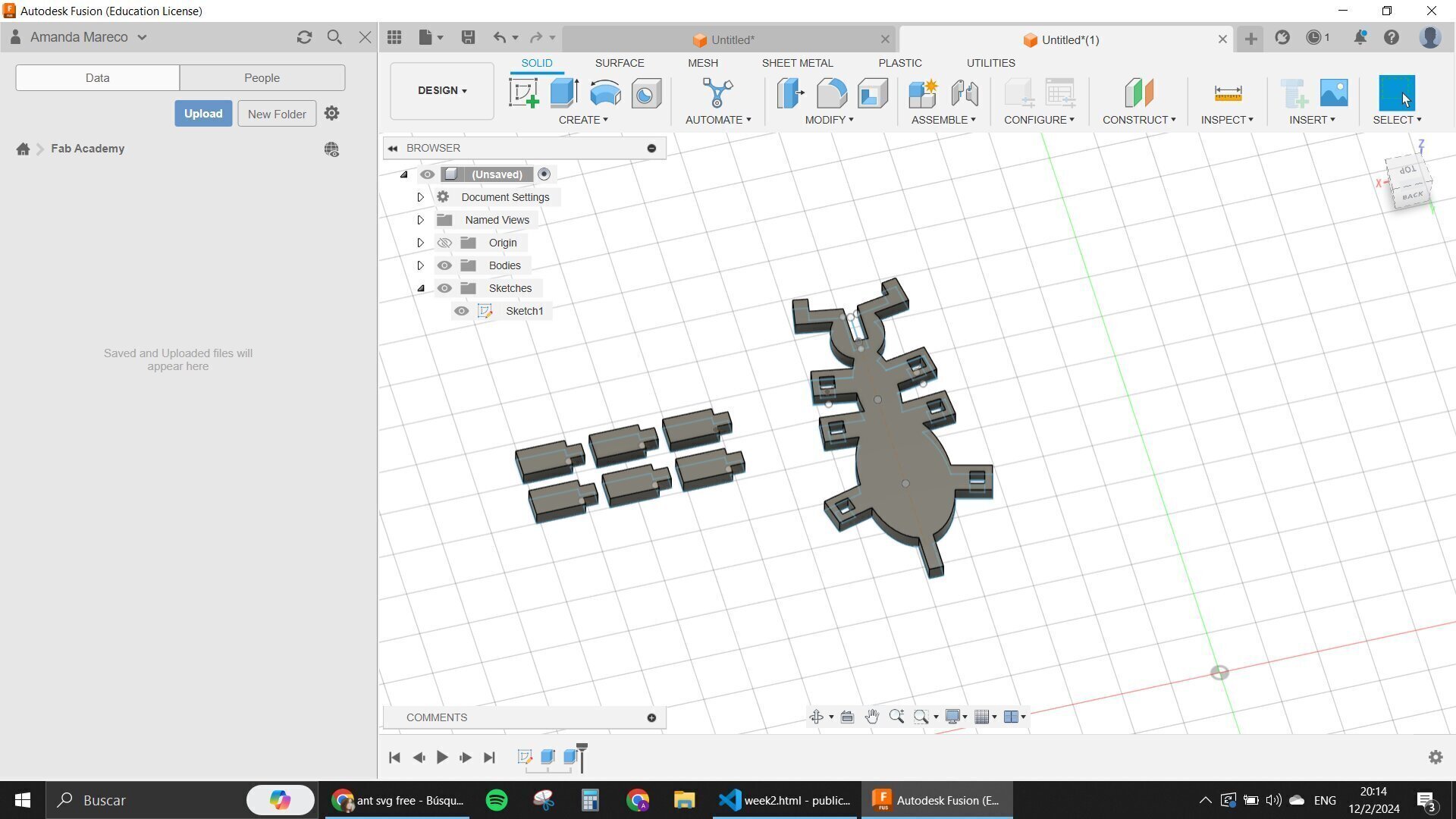Click the ViewCube BACK face
The width and height of the screenshot is (1456, 819).
(1412, 196)
